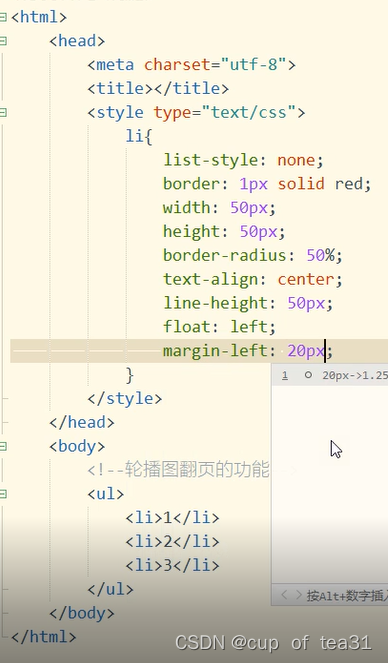Collapse the <head> block fold marker
Viewport: 388px width, 663px height.
(3, 41)
